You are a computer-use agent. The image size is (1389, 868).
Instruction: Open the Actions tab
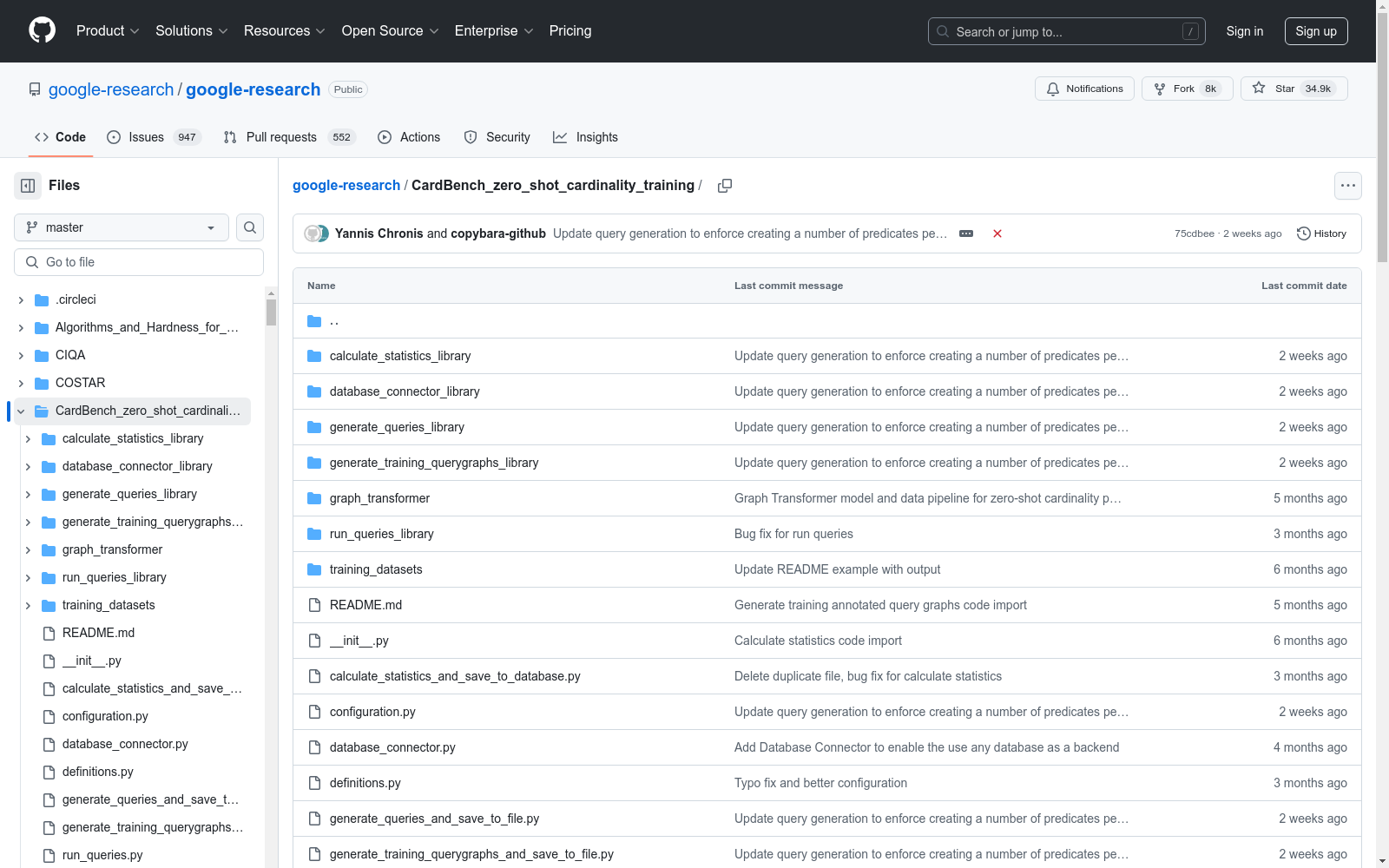[x=409, y=137]
